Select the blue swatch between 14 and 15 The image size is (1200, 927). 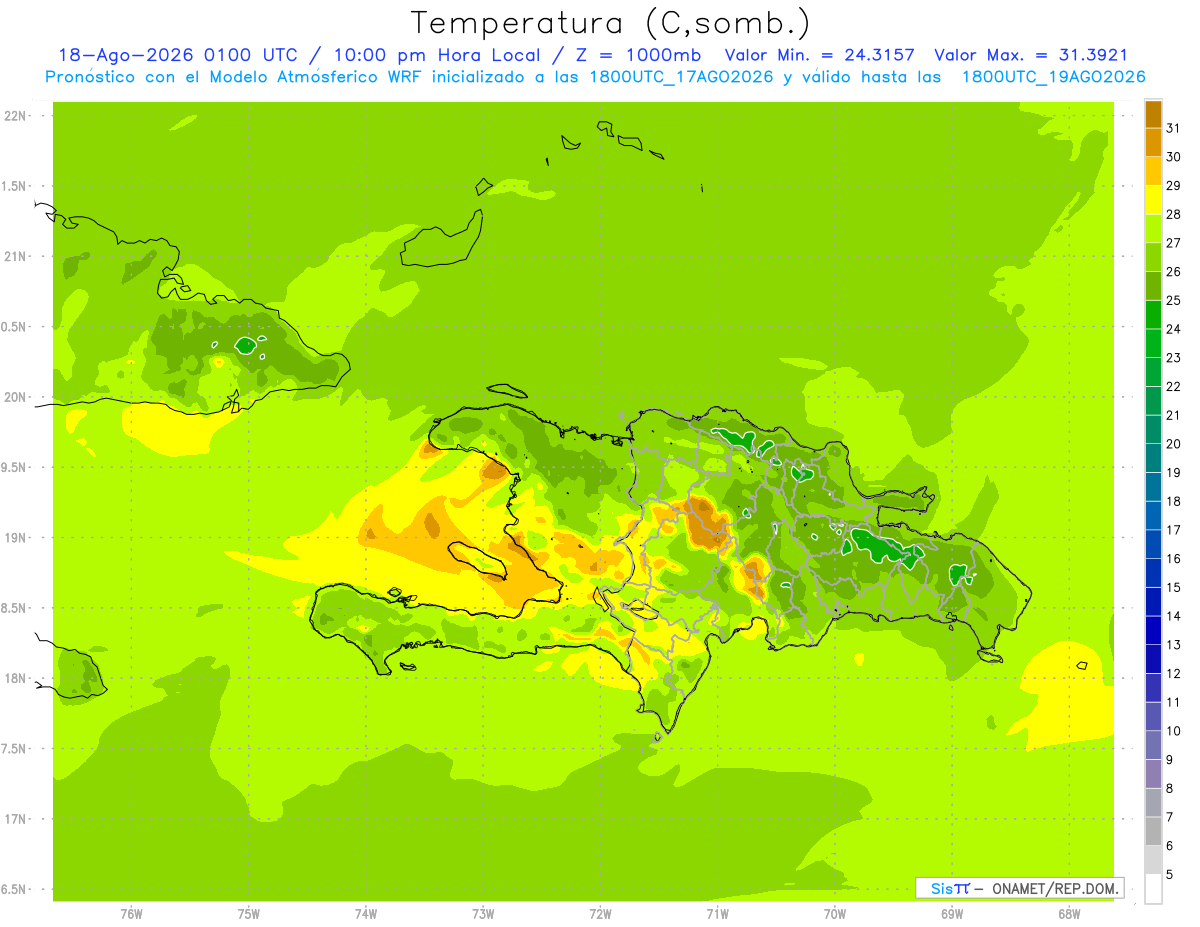(x=1153, y=602)
